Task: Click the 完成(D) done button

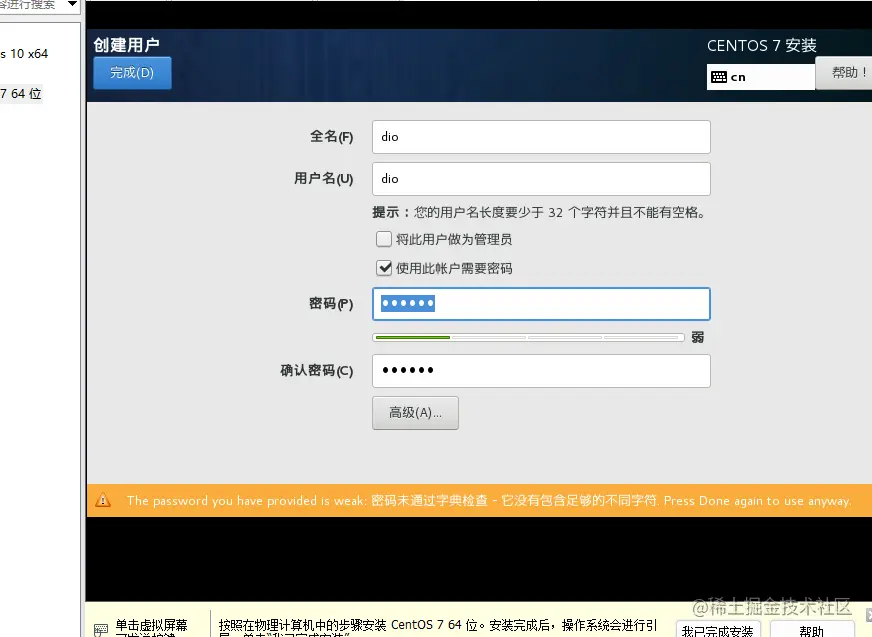Action: tap(132, 73)
